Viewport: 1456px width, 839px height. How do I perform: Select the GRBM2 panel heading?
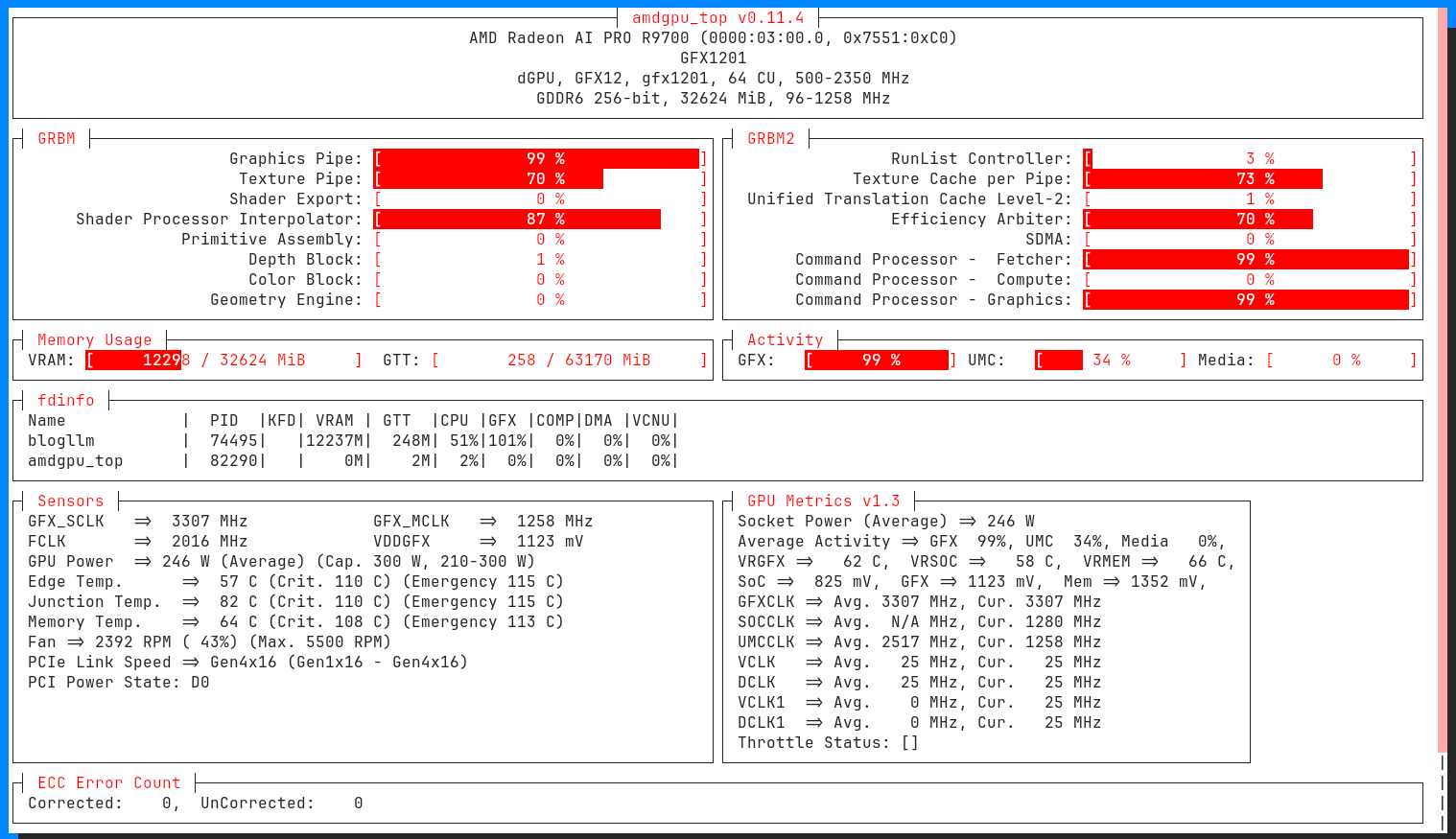pos(770,138)
